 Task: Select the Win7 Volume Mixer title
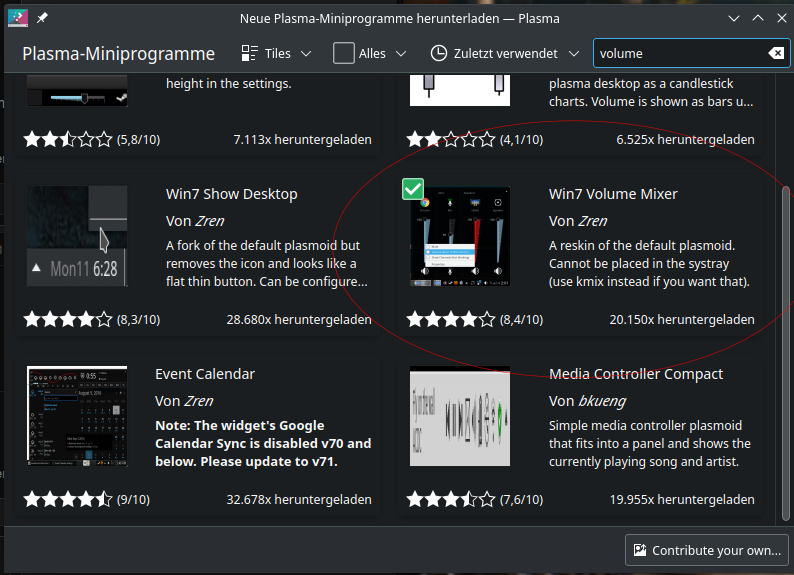613,194
